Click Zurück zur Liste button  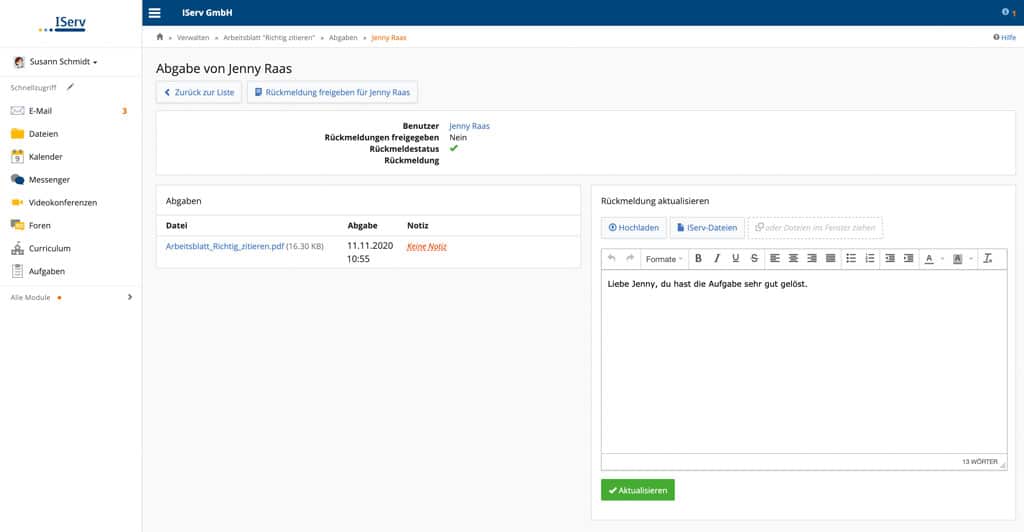[199, 92]
